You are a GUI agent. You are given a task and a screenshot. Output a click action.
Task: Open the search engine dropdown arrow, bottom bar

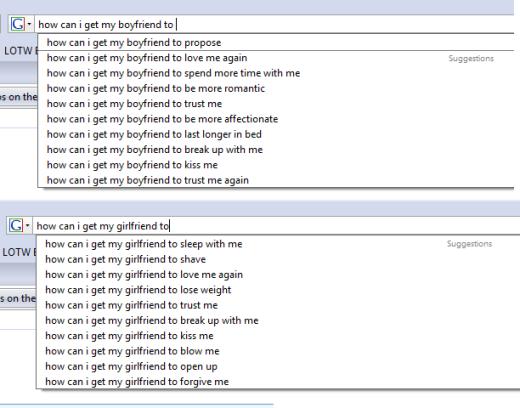click(28, 226)
